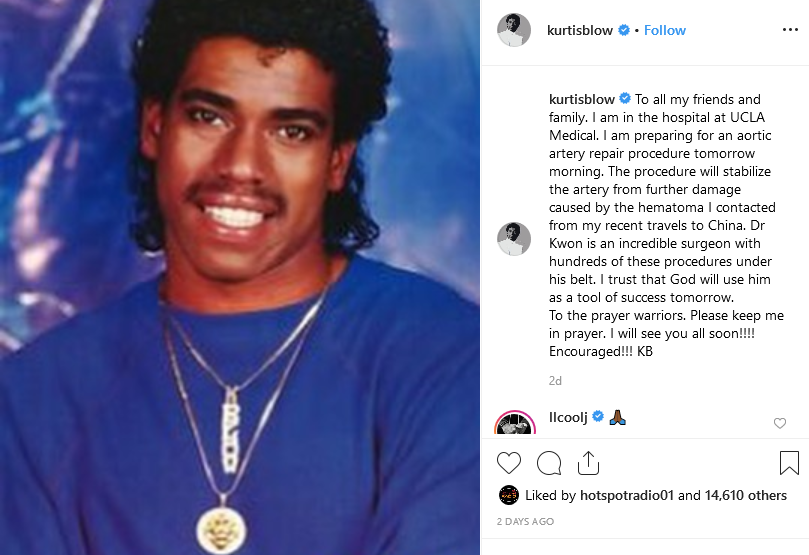This screenshot has height=555, width=809.
Task: Open the kurtisblow profile from the header username
Action: click(x=580, y=30)
